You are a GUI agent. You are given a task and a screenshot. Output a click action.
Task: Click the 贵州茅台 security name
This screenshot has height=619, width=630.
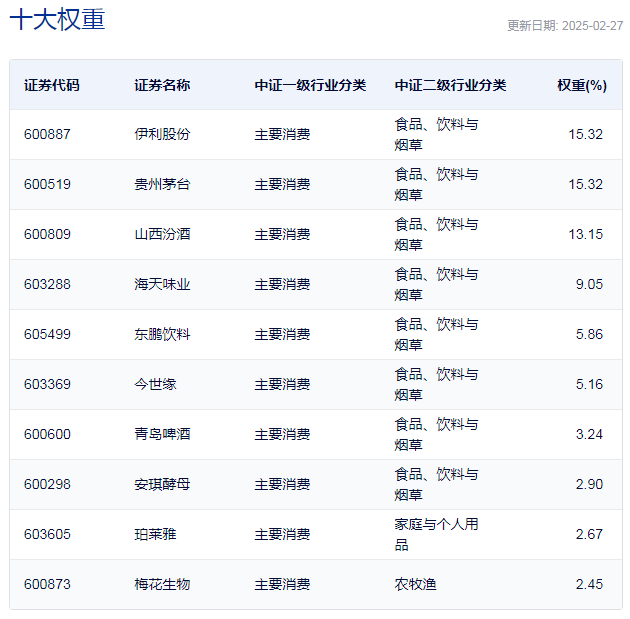tap(162, 184)
